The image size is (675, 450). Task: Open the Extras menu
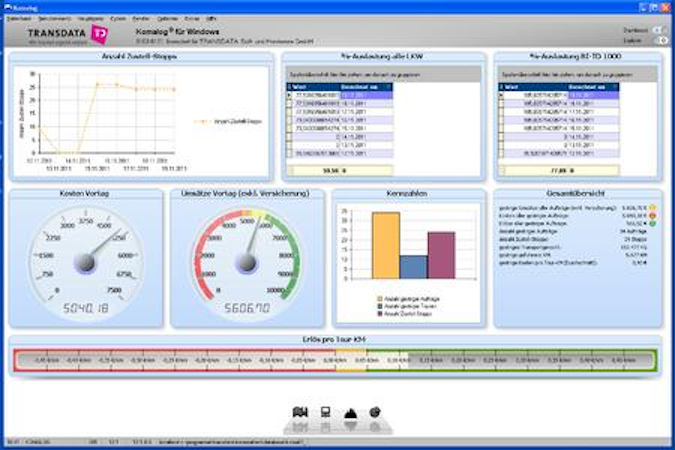click(192, 19)
